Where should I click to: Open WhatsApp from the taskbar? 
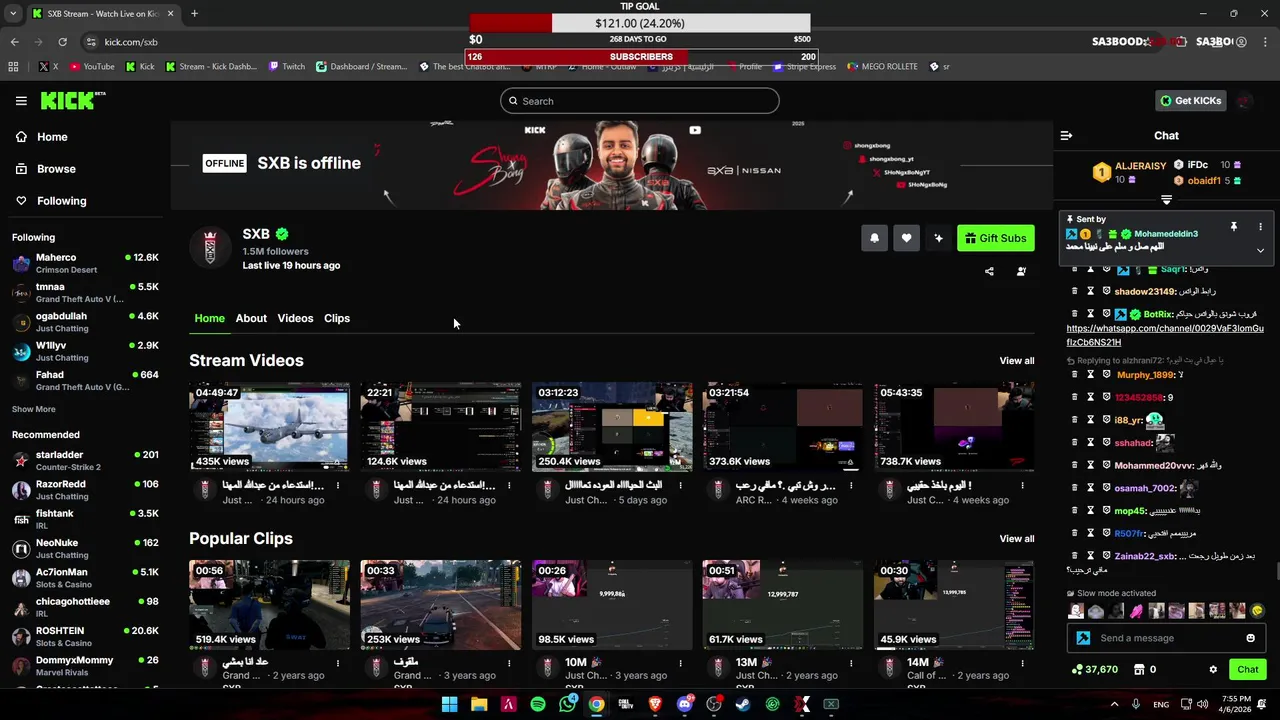pos(567,704)
